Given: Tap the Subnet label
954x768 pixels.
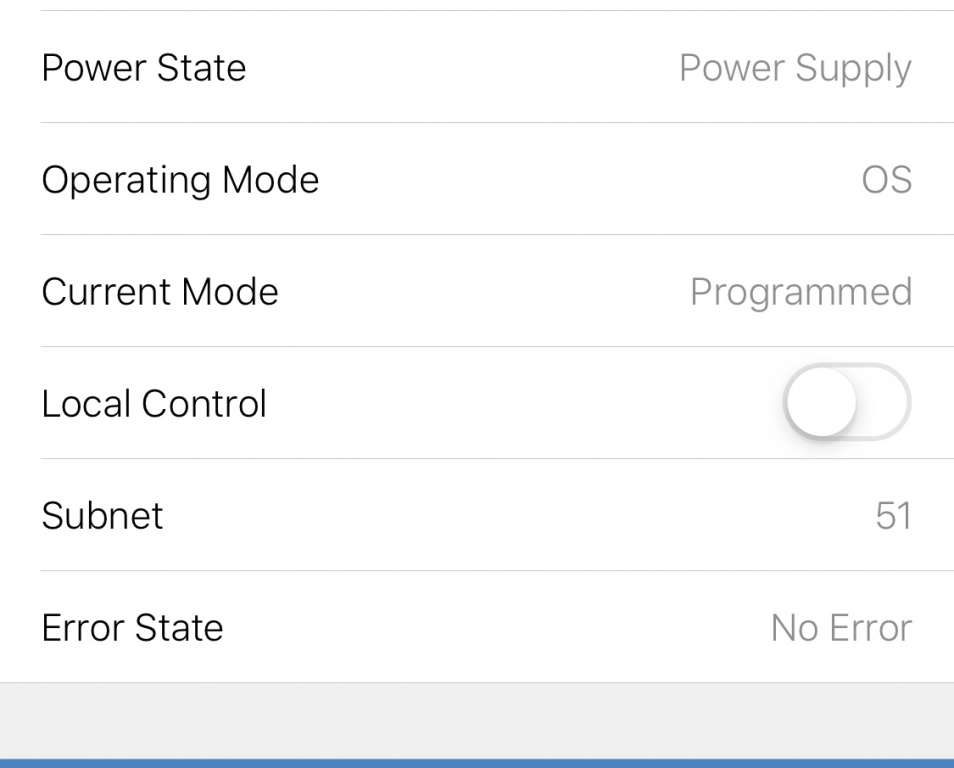Looking at the screenshot, I should tap(102, 516).
